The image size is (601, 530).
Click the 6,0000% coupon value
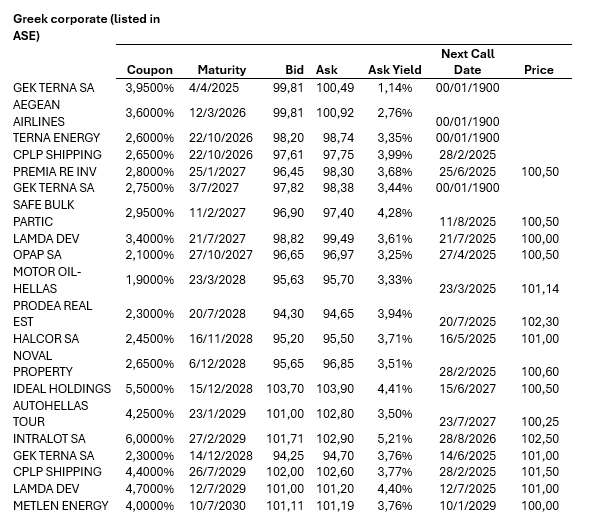(x=149, y=438)
